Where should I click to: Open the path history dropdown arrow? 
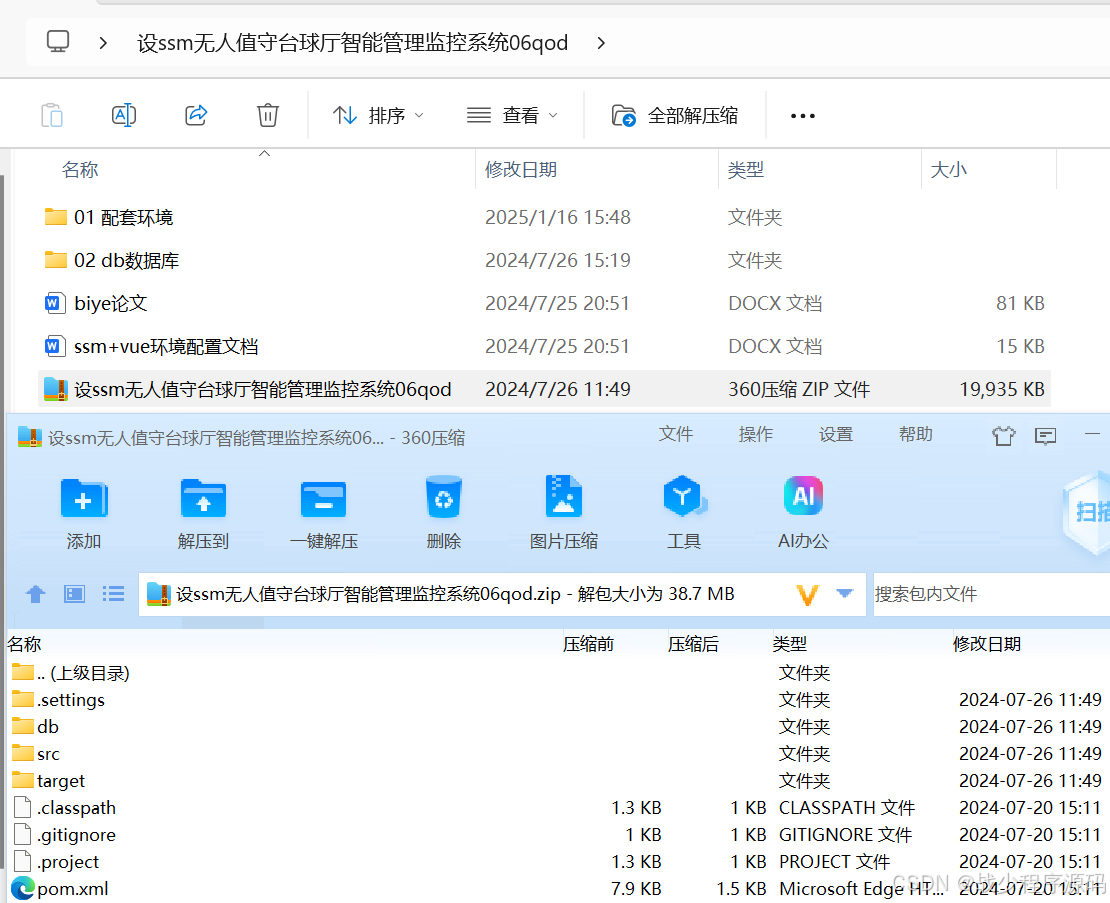tap(845, 593)
